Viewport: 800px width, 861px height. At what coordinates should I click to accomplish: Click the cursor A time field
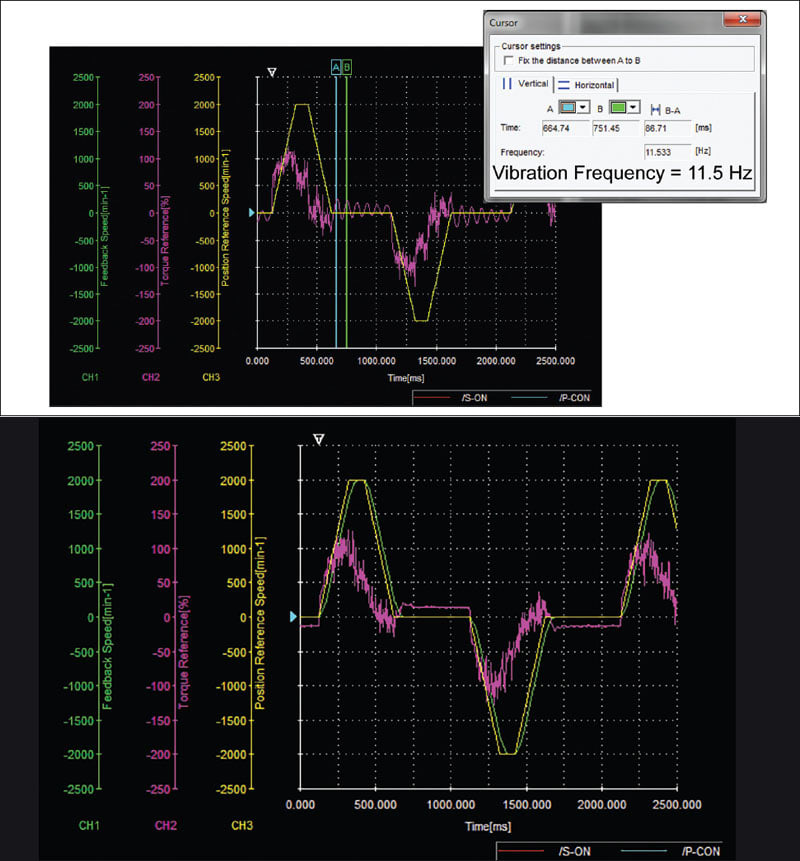(x=565, y=128)
